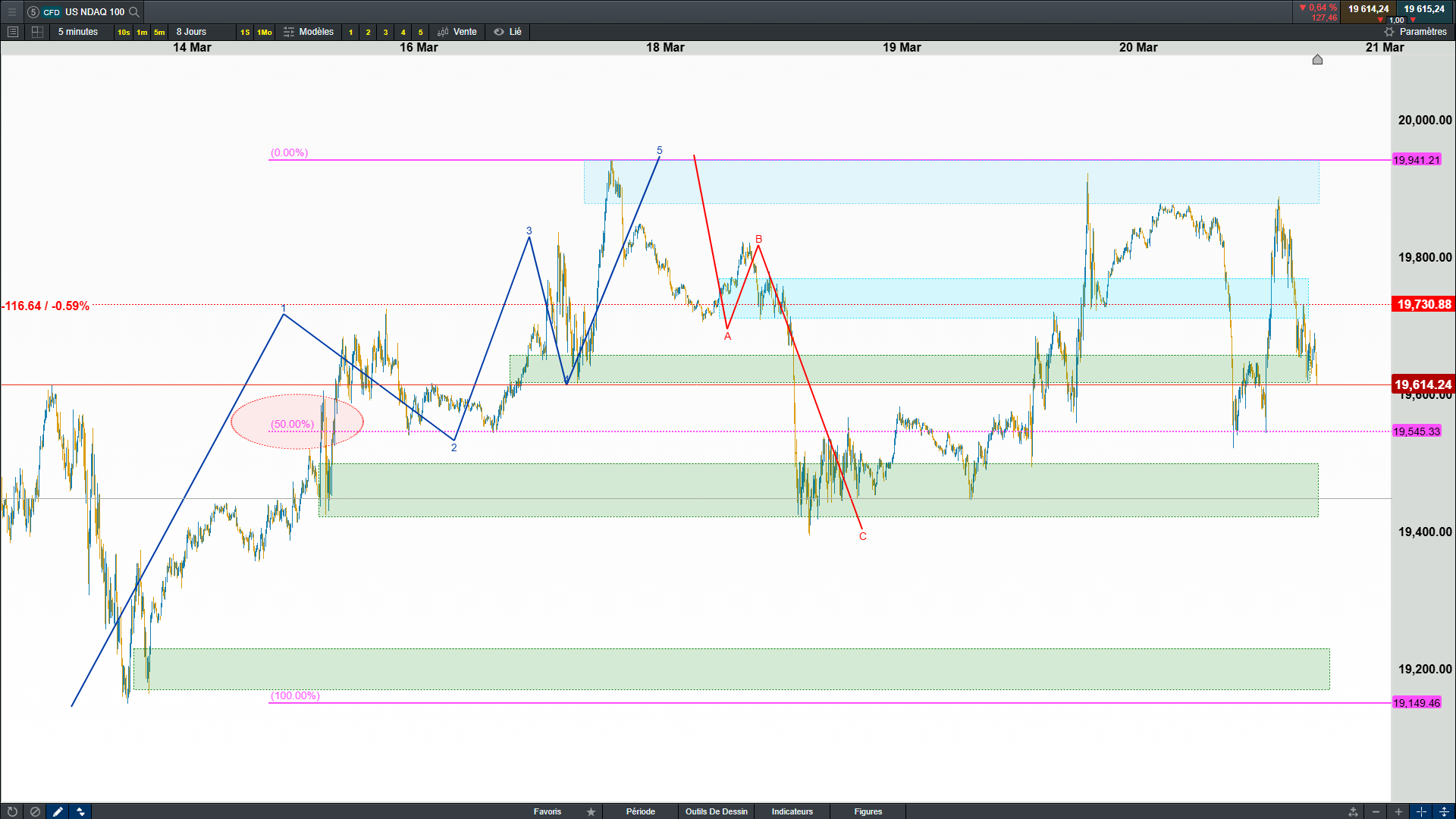Click the chart layout grid icon
This screenshot has width=1456, height=819.
[37, 32]
